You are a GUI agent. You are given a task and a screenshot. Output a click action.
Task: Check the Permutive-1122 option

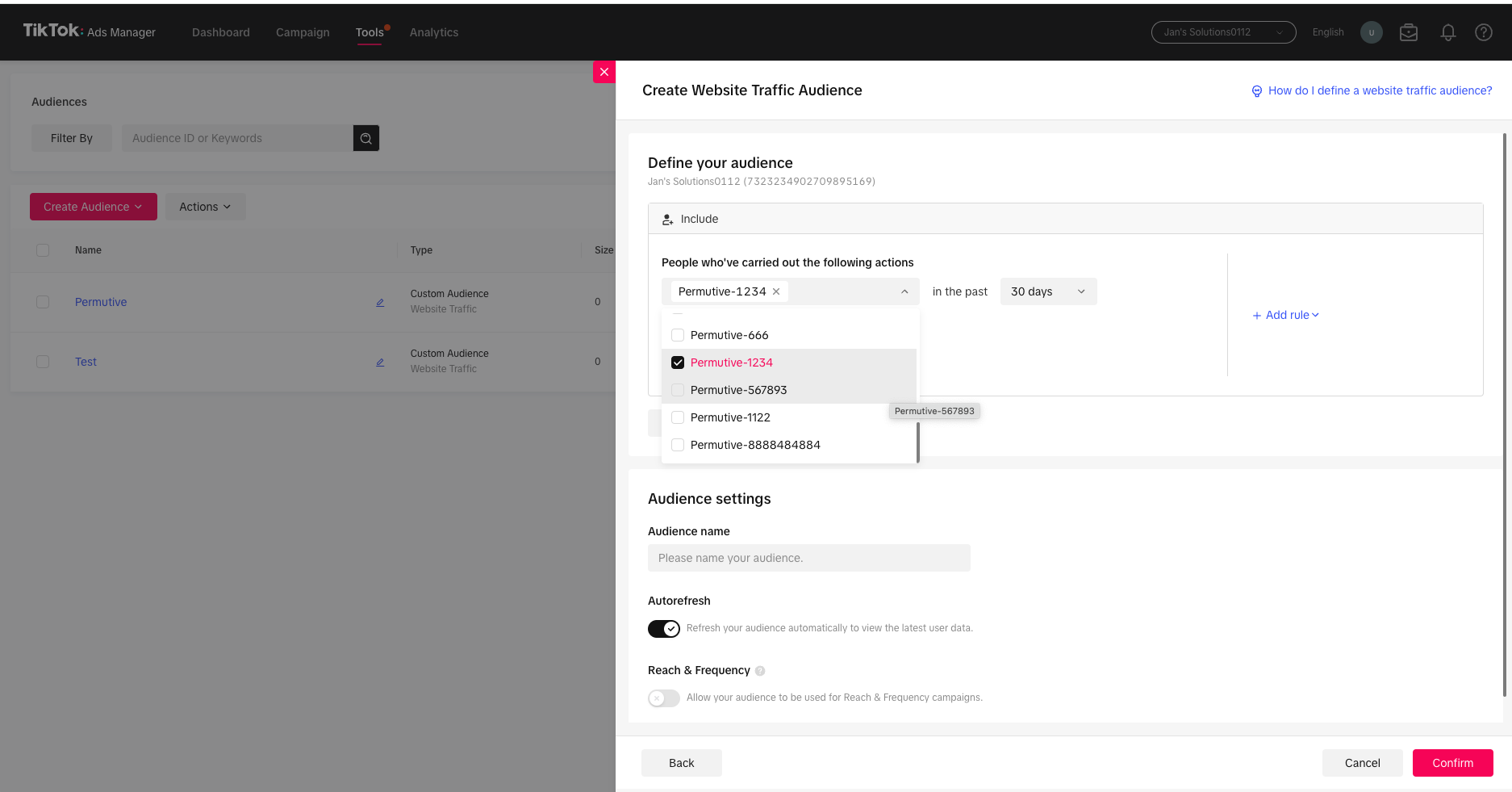click(678, 417)
